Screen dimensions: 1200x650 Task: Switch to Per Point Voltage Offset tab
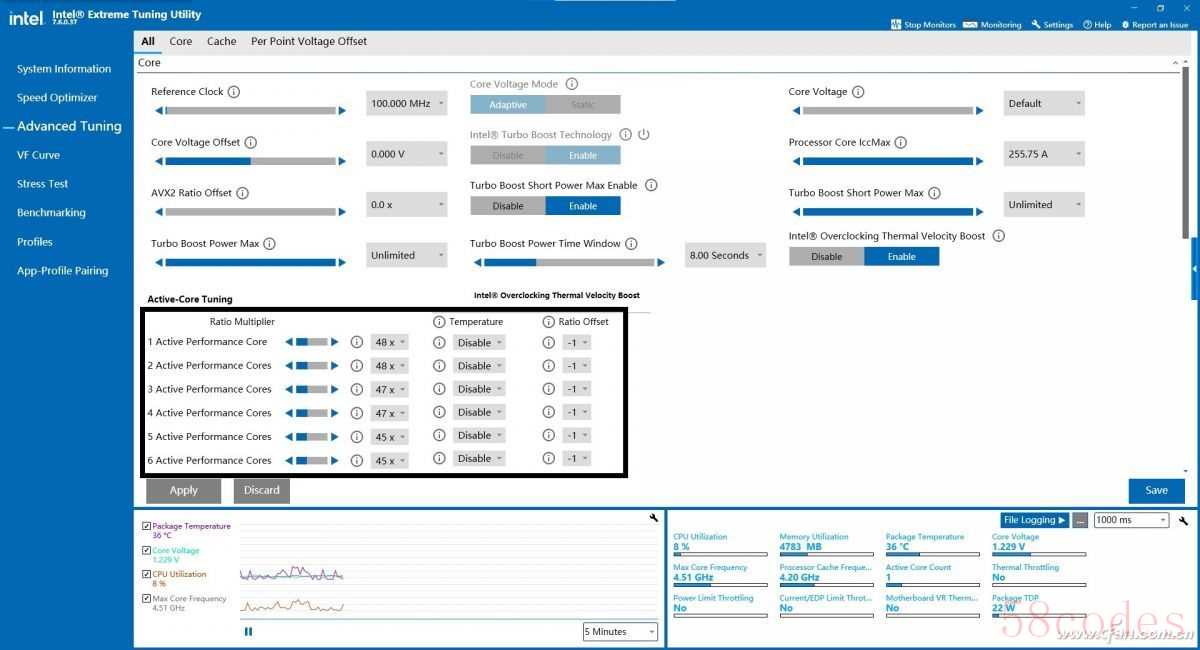pos(309,42)
